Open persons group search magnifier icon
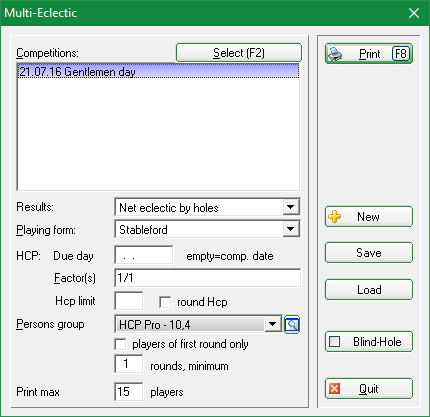The image size is (430, 417). pos(292,324)
